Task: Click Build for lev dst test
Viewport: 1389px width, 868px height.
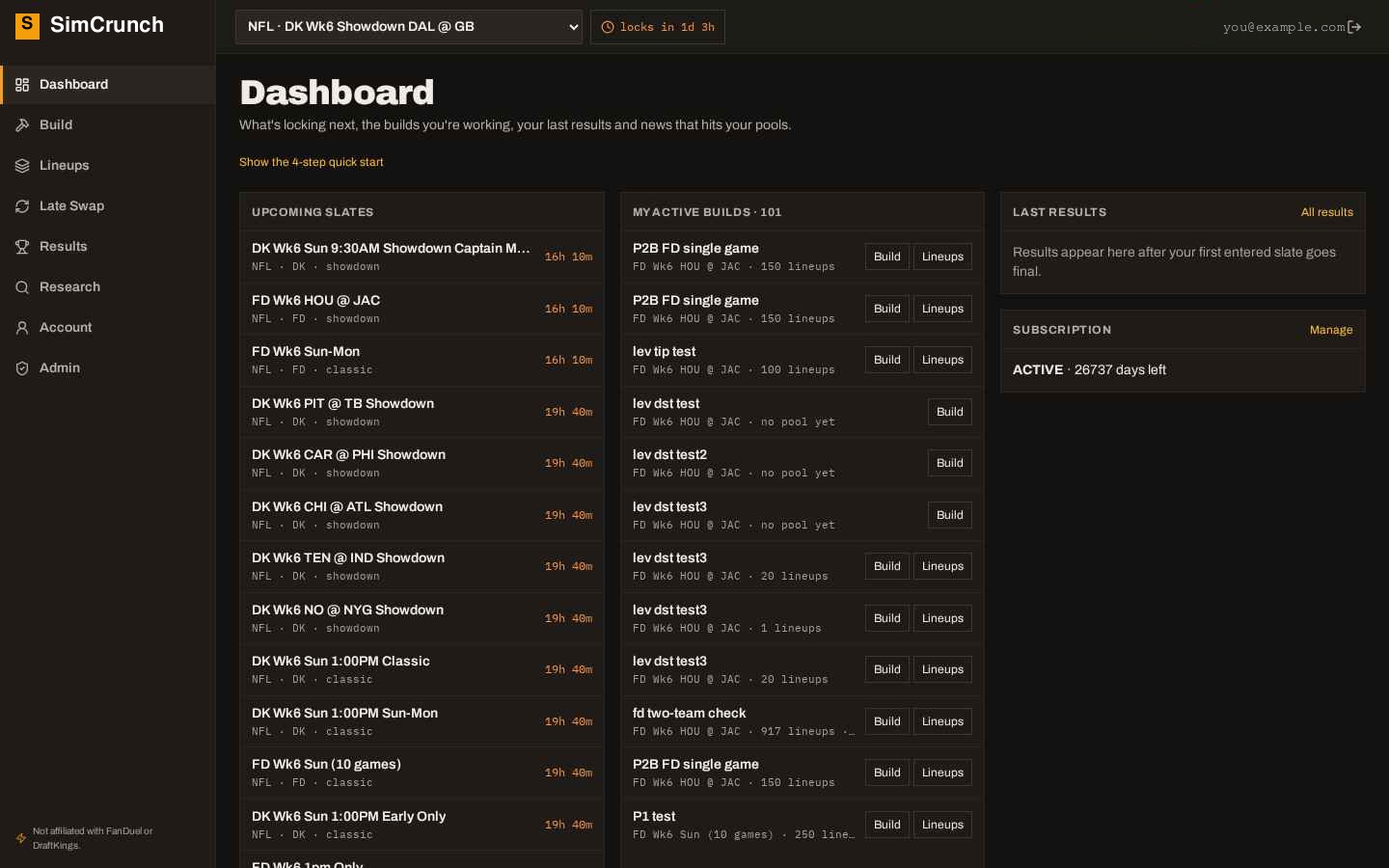Action: pos(950,412)
